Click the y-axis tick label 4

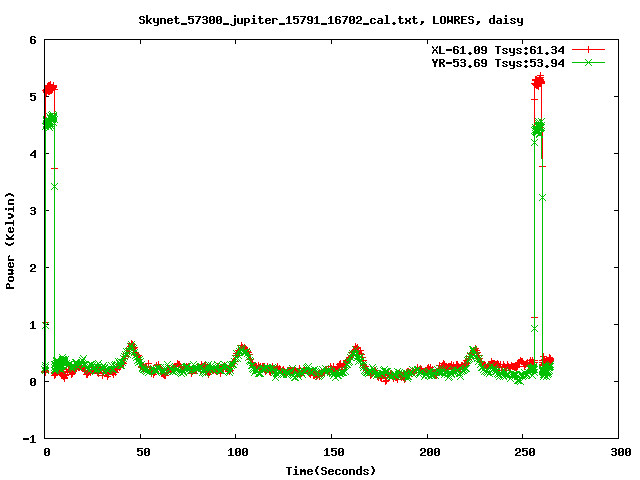pyautogui.click(x=33, y=154)
